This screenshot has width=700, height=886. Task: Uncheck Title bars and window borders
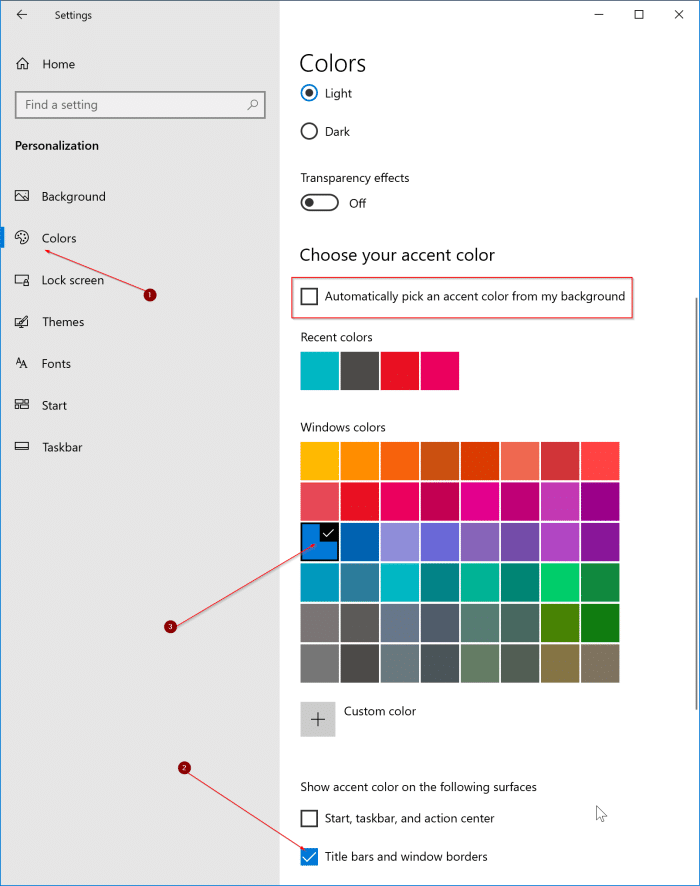pos(309,857)
